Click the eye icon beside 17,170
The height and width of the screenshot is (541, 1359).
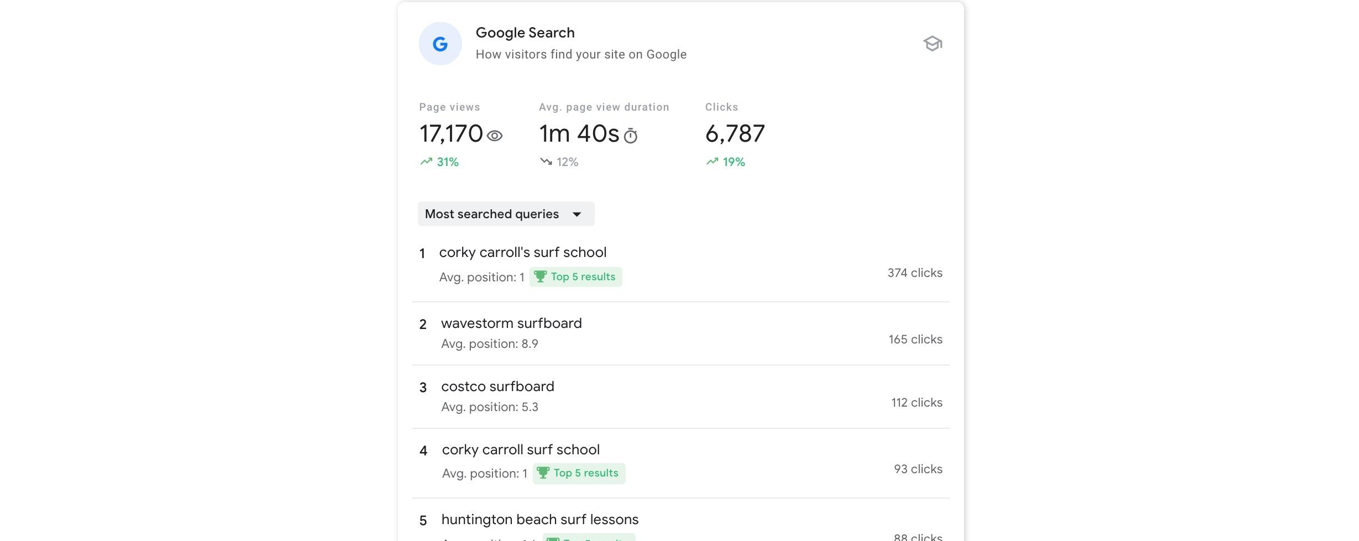tap(494, 136)
